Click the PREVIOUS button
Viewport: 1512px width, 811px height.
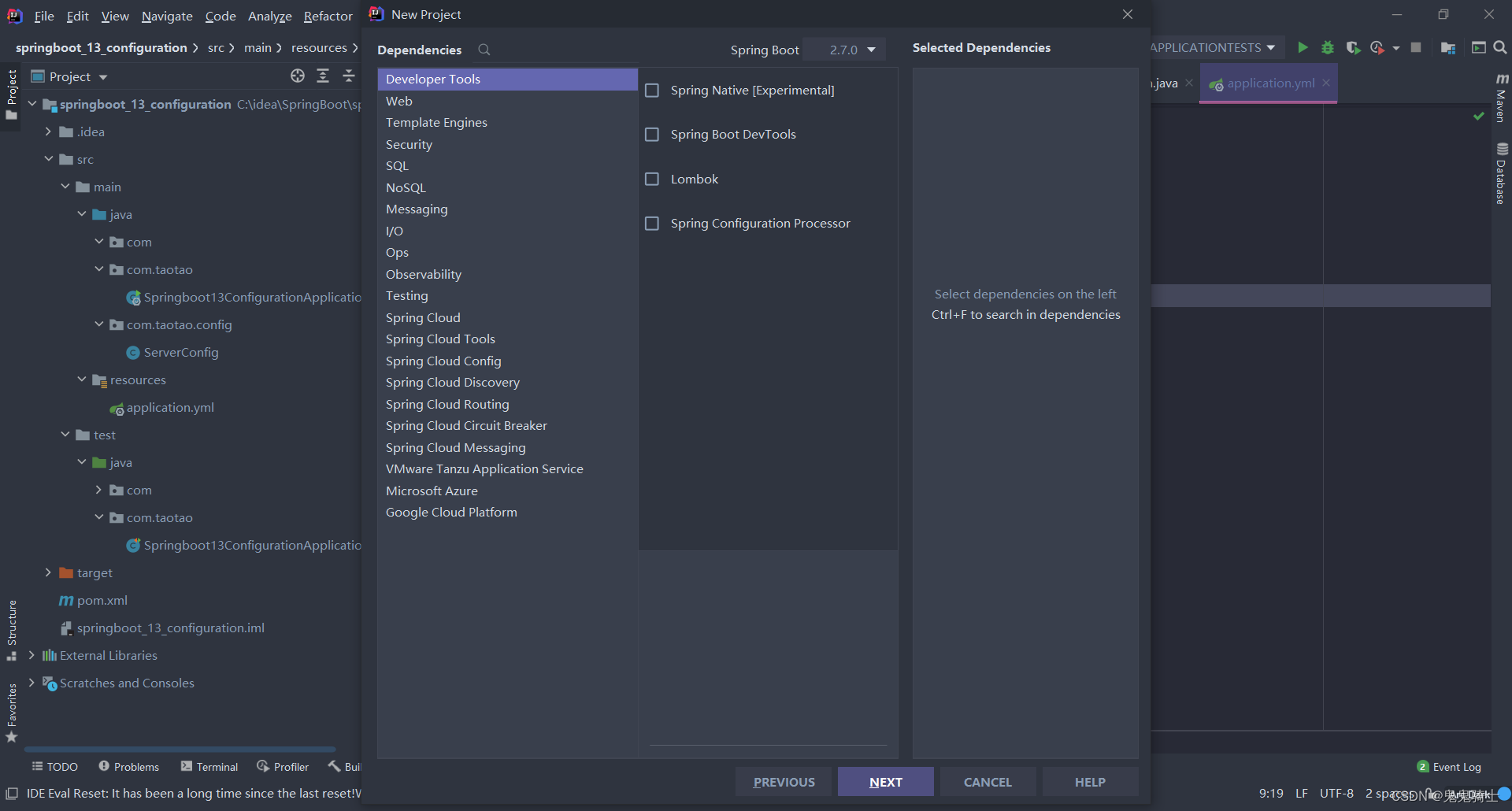point(784,782)
